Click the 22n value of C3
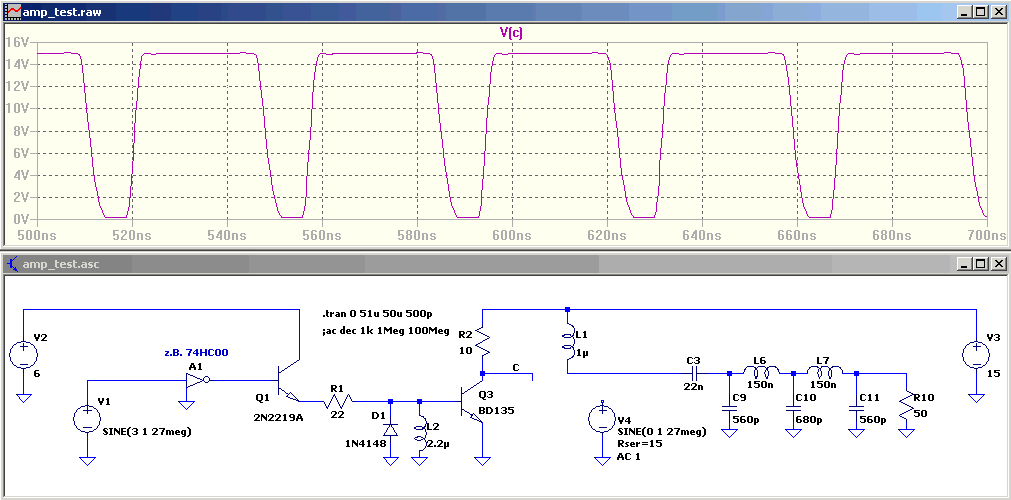This screenshot has width=1011, height=500. [x=693, y=388]
